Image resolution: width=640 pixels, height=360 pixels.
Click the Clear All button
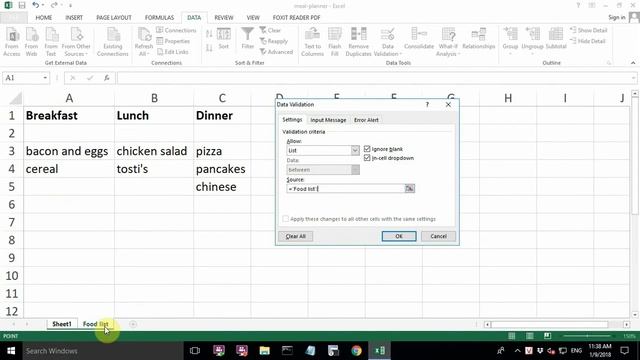296,236
